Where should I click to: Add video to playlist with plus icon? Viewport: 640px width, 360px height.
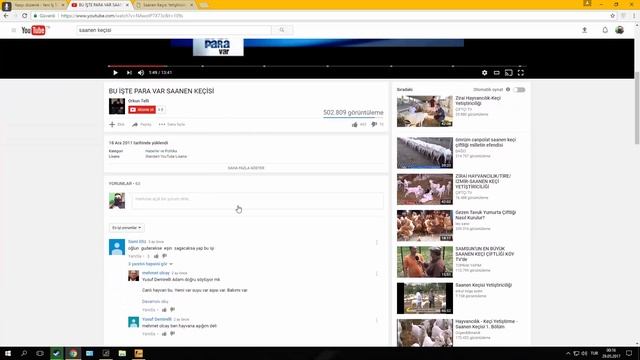117,124
